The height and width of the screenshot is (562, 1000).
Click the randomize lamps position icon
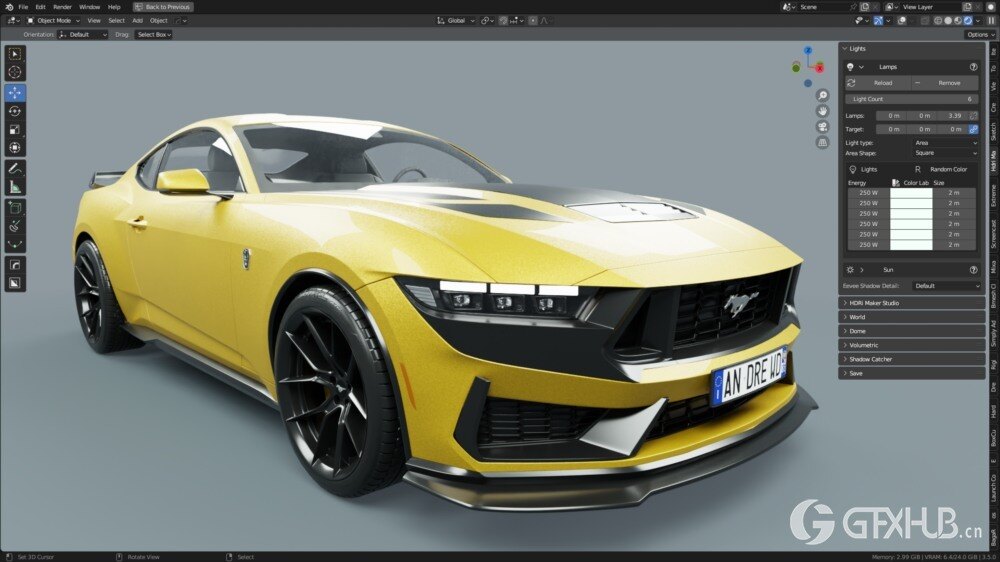click(973, 115)
